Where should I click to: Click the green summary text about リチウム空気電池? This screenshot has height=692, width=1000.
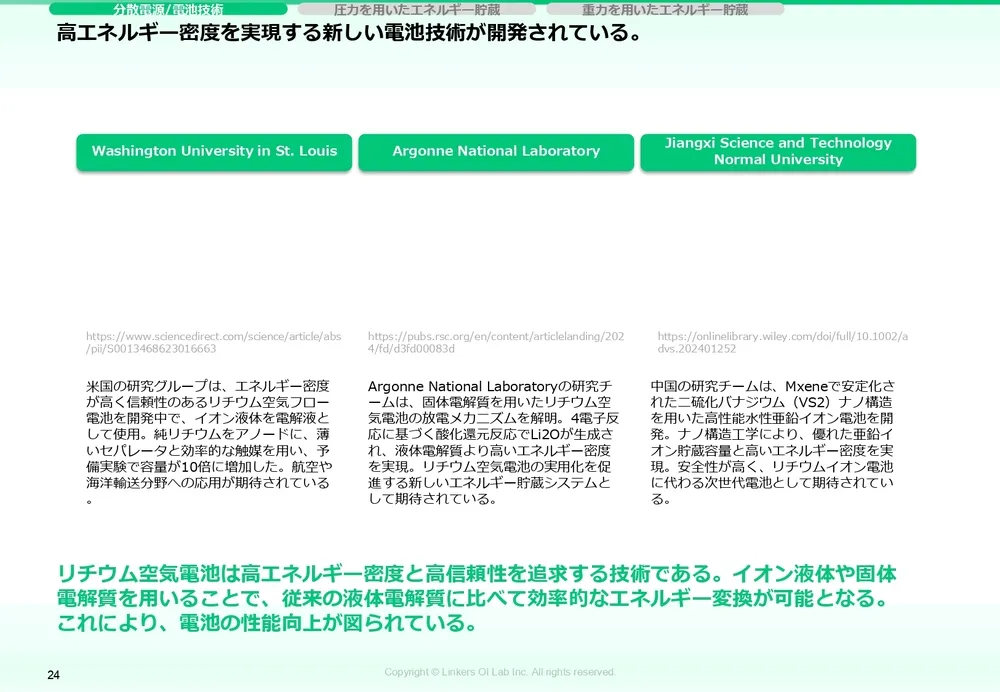[476, 598]
